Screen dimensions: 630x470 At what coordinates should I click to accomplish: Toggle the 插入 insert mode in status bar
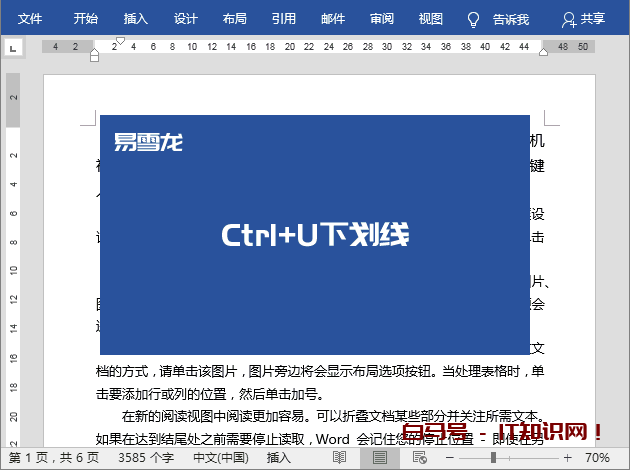(x=279, y=457)
